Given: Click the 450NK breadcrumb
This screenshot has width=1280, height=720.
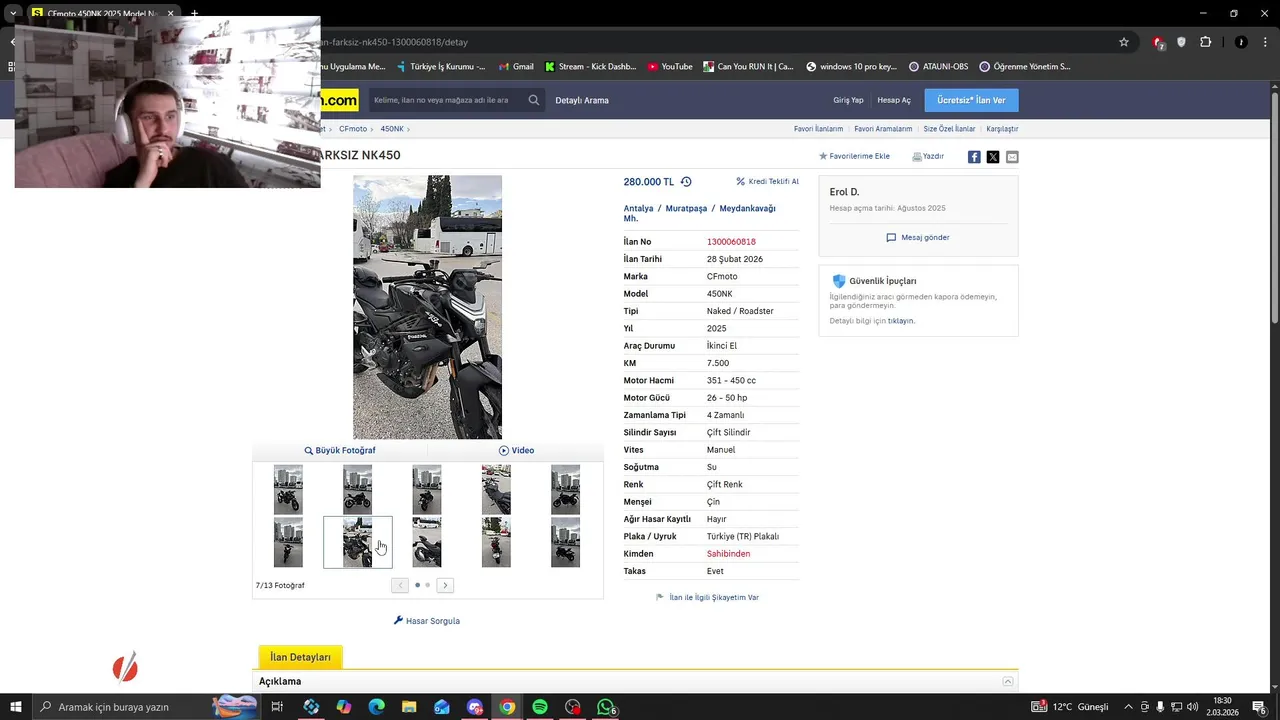Looking at the screenshot, I should [x=392, y=129].
